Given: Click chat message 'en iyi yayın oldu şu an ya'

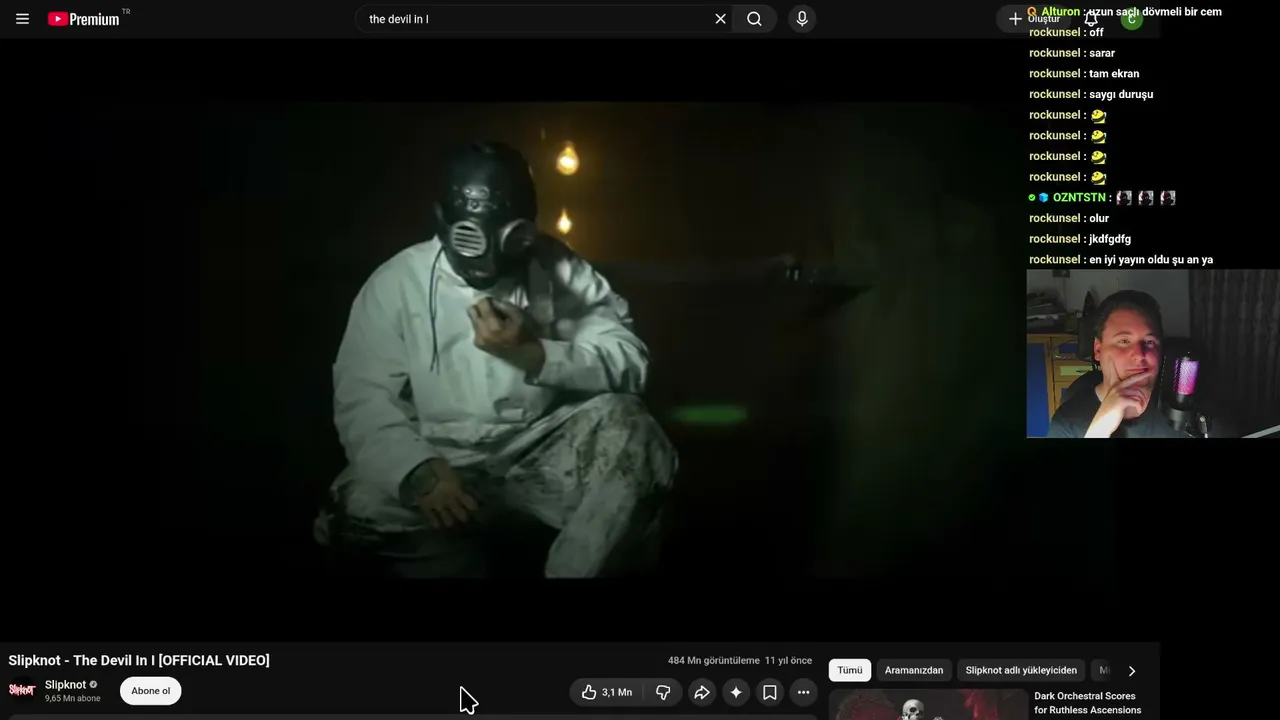Looking at the screenshot, I should click(1151, 260).
